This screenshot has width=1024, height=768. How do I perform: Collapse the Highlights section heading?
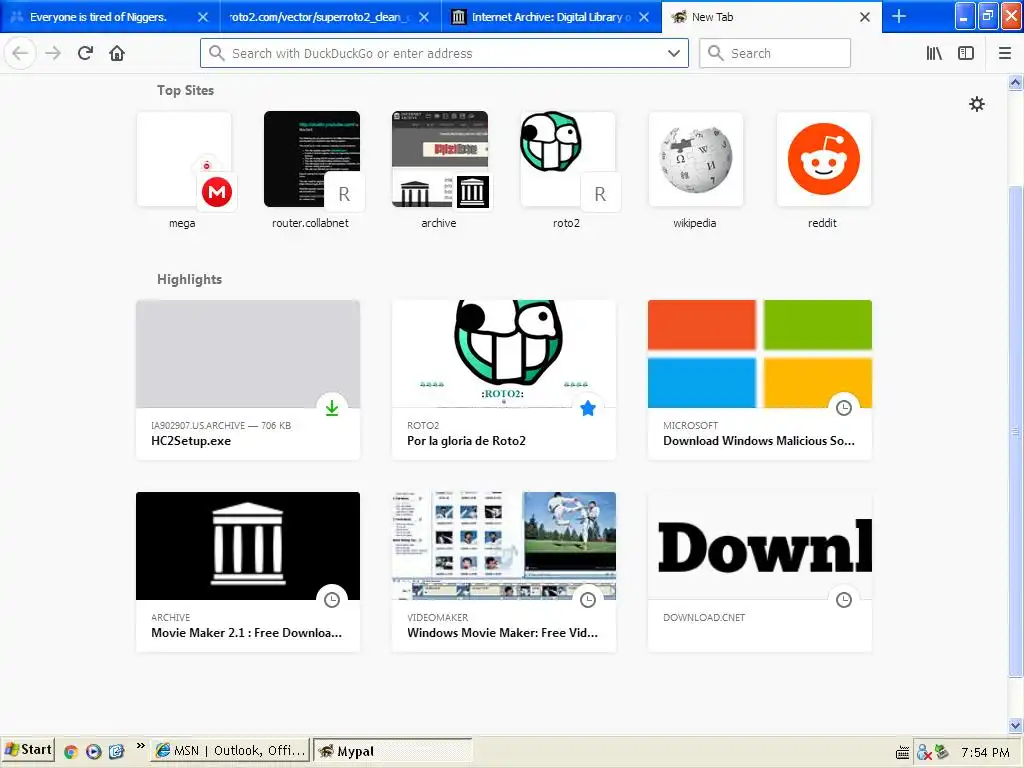coord(189,280)
